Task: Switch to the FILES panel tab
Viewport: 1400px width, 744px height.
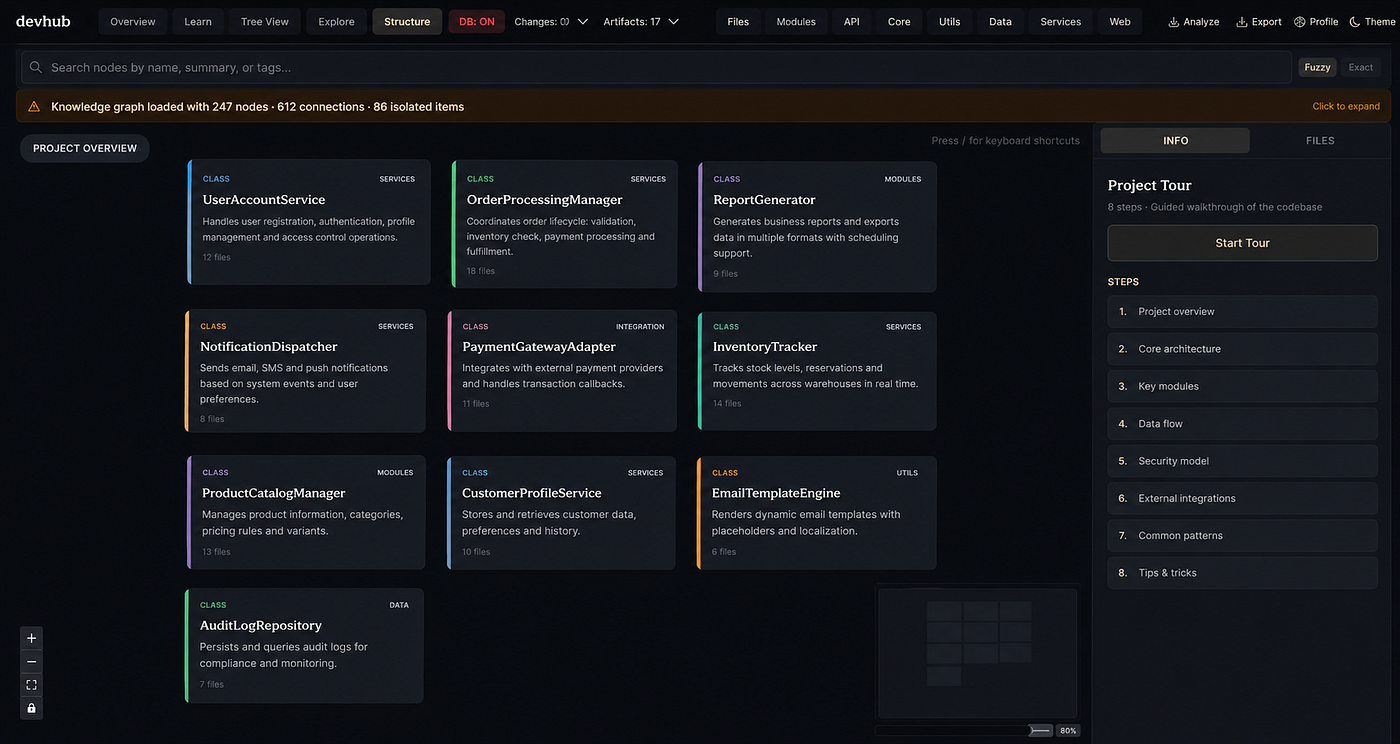Action: click(1320, 140)
